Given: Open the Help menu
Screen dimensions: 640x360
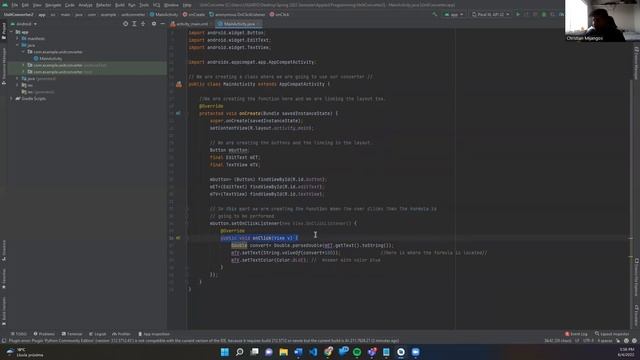Looking at the screenshot, I should (187, 5).
